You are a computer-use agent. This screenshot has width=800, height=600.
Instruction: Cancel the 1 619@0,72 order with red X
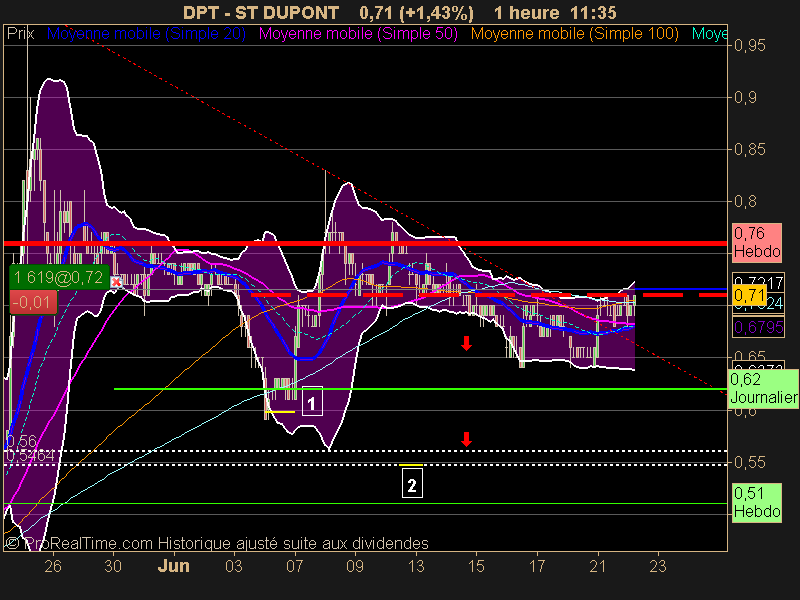click(x=116, y=282)
